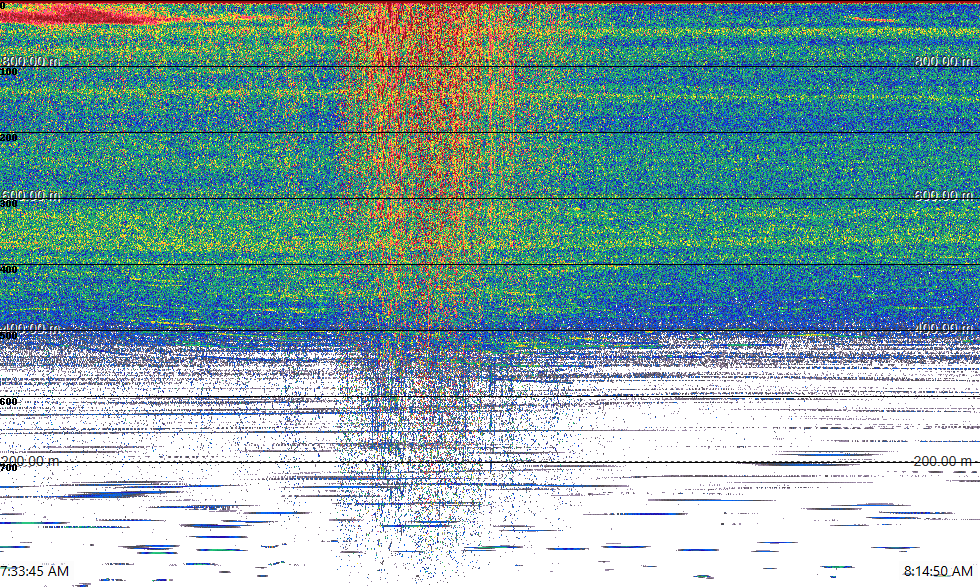Select the left-side 800.00 m depth label
This screenshot has width=980, height=588.
31,61
